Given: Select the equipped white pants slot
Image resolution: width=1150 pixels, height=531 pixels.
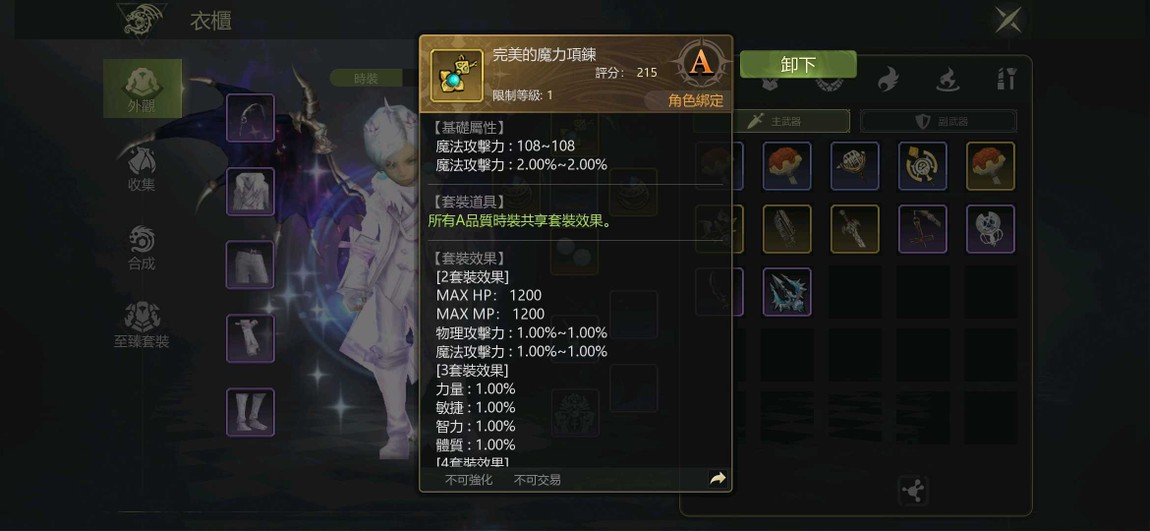Looking at the screenshot, I should click(250, 265).
